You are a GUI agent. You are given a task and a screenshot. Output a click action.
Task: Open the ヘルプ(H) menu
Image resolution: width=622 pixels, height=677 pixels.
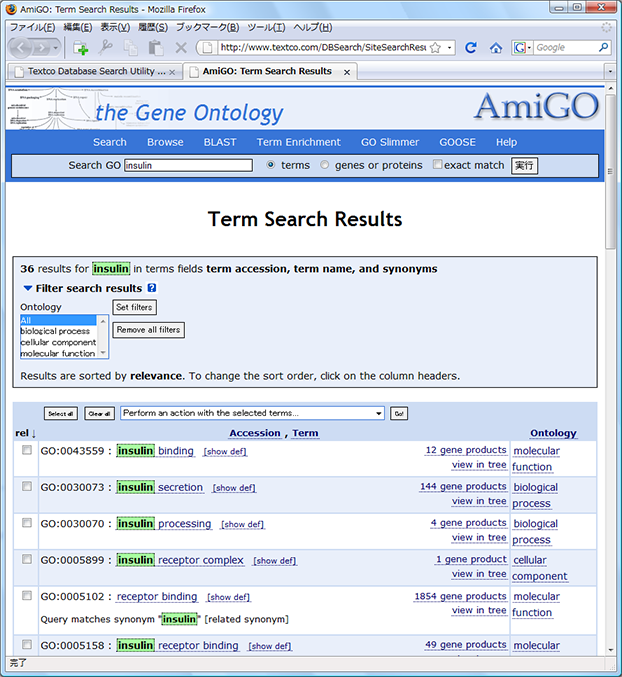tap(313, 27)
